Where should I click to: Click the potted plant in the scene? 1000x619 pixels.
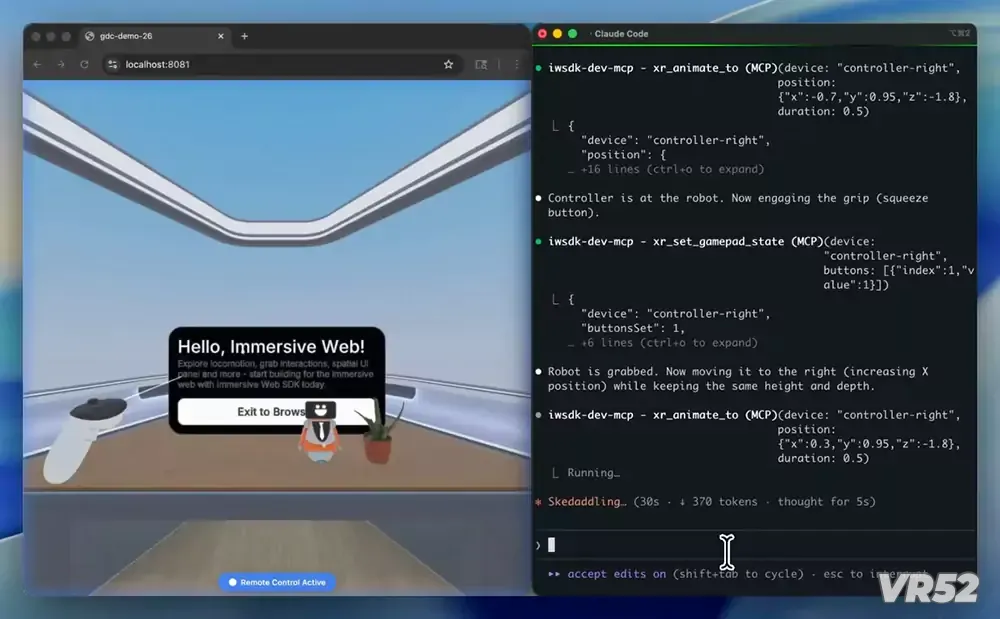tap(378, 438)
